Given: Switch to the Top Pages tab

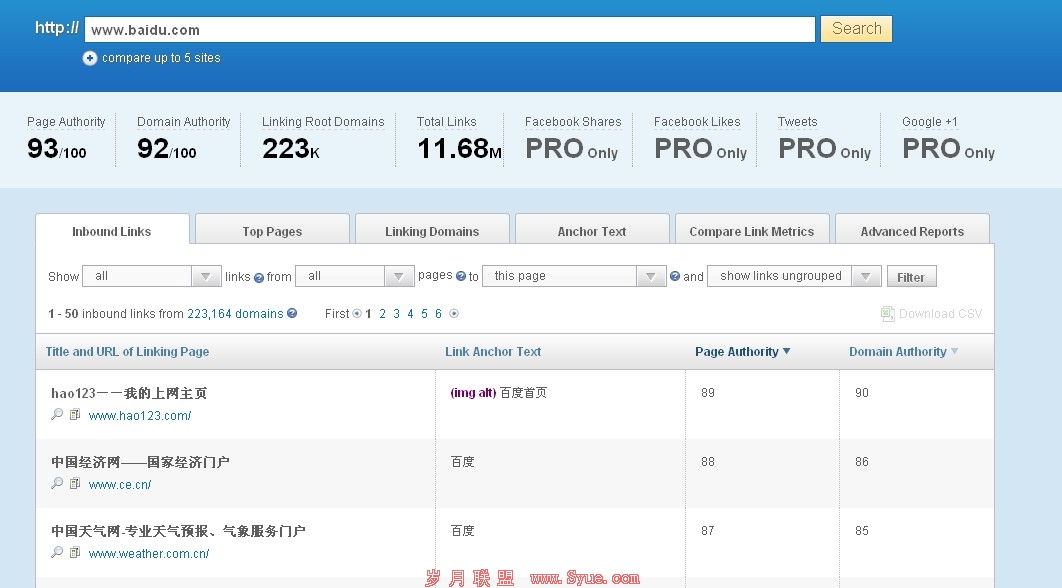Looking at the screenshot, I should pos(272,231).
